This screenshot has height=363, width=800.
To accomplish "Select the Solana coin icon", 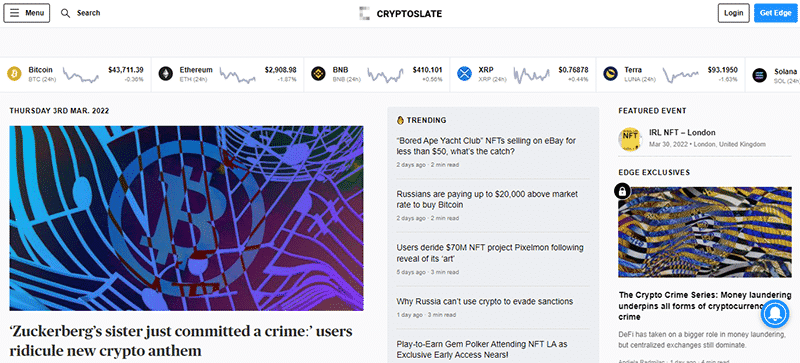I will tap(760, 75).
